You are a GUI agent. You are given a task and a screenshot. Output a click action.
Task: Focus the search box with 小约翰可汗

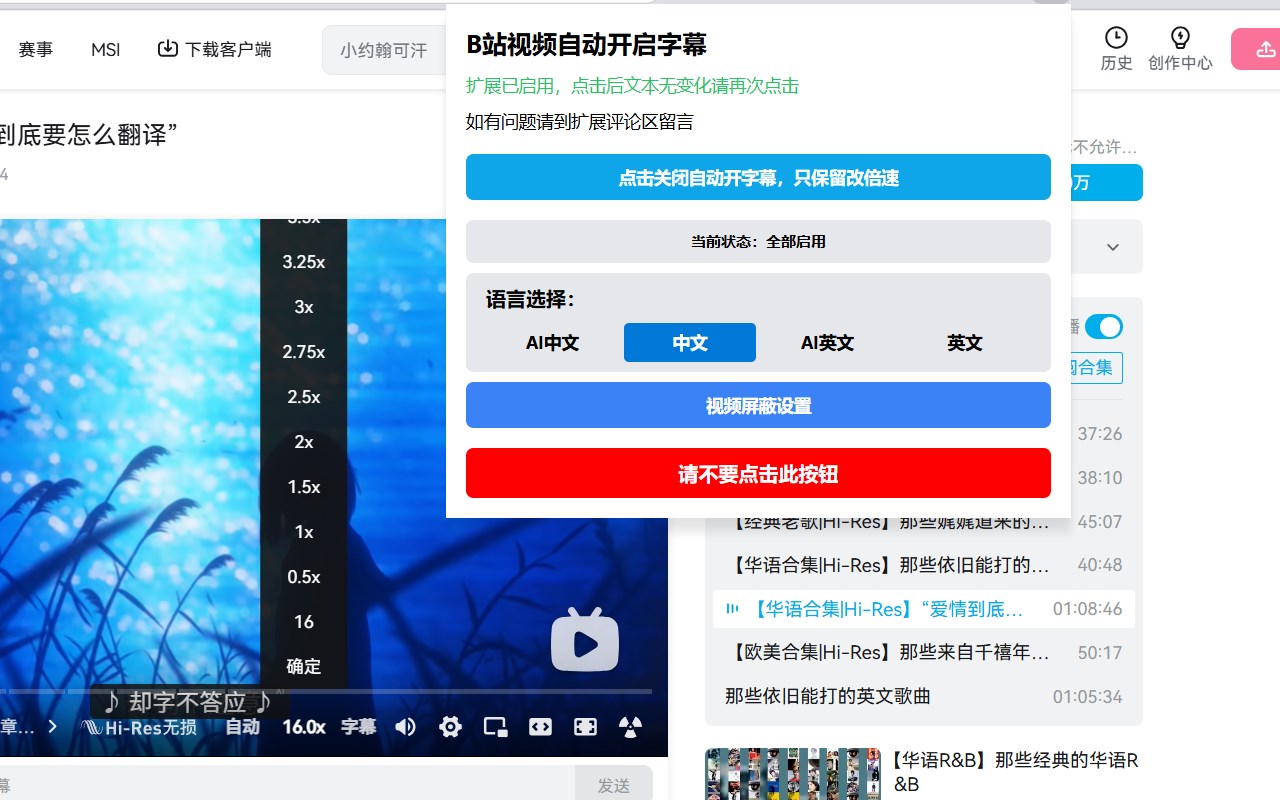385,50
